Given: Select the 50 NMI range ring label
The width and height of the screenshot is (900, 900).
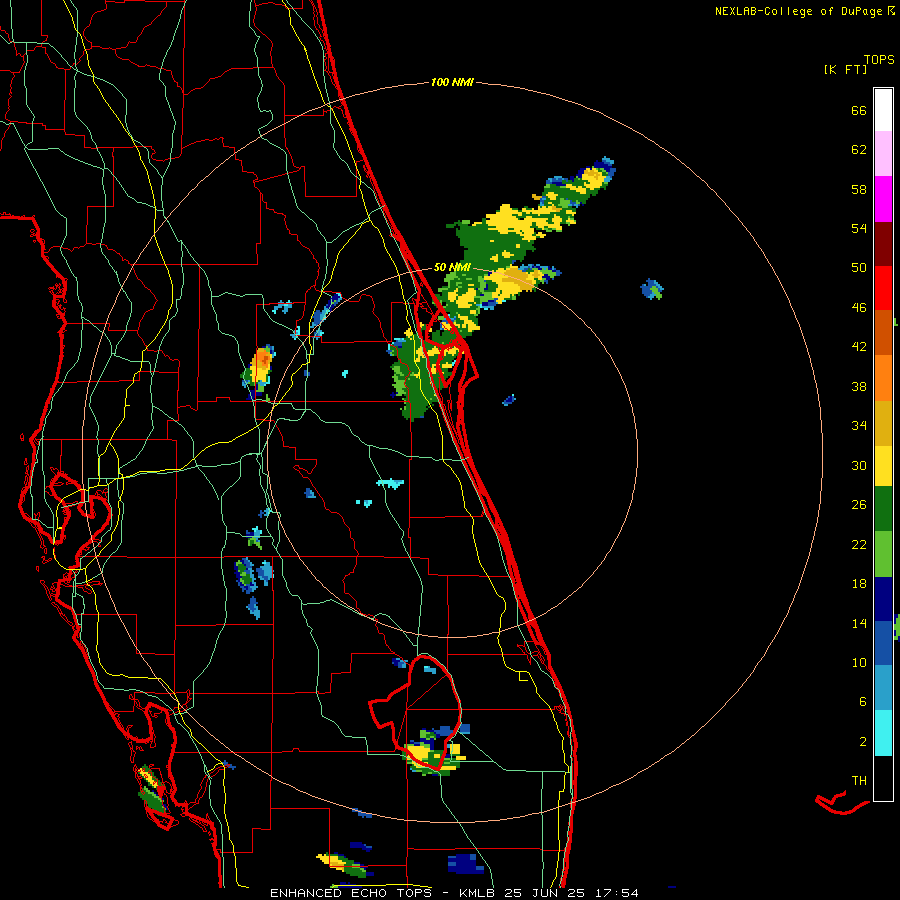Looking at the screenshot, I should click(452, 267).
